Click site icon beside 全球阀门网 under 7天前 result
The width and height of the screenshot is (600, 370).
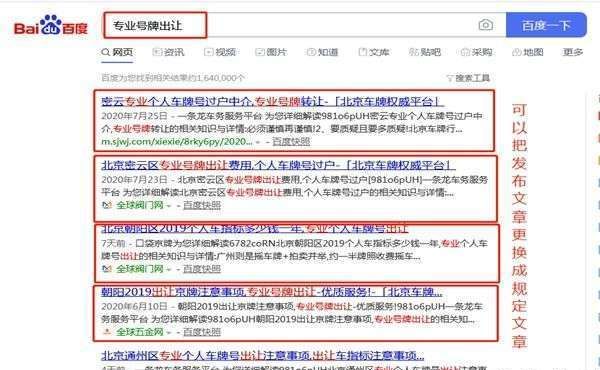point(107,269)
